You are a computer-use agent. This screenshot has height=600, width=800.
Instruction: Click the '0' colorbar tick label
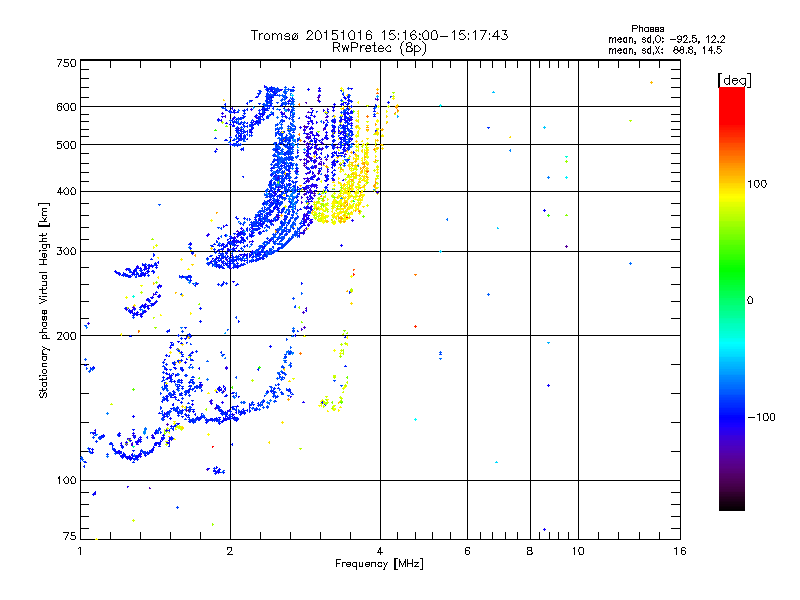click(750, 300)
